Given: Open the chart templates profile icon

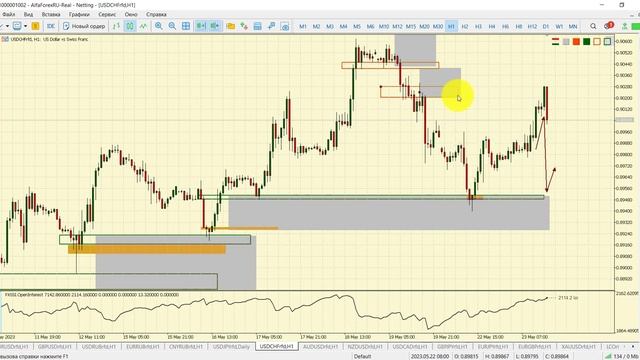Looking at the screenshot, I should point(17,26).
